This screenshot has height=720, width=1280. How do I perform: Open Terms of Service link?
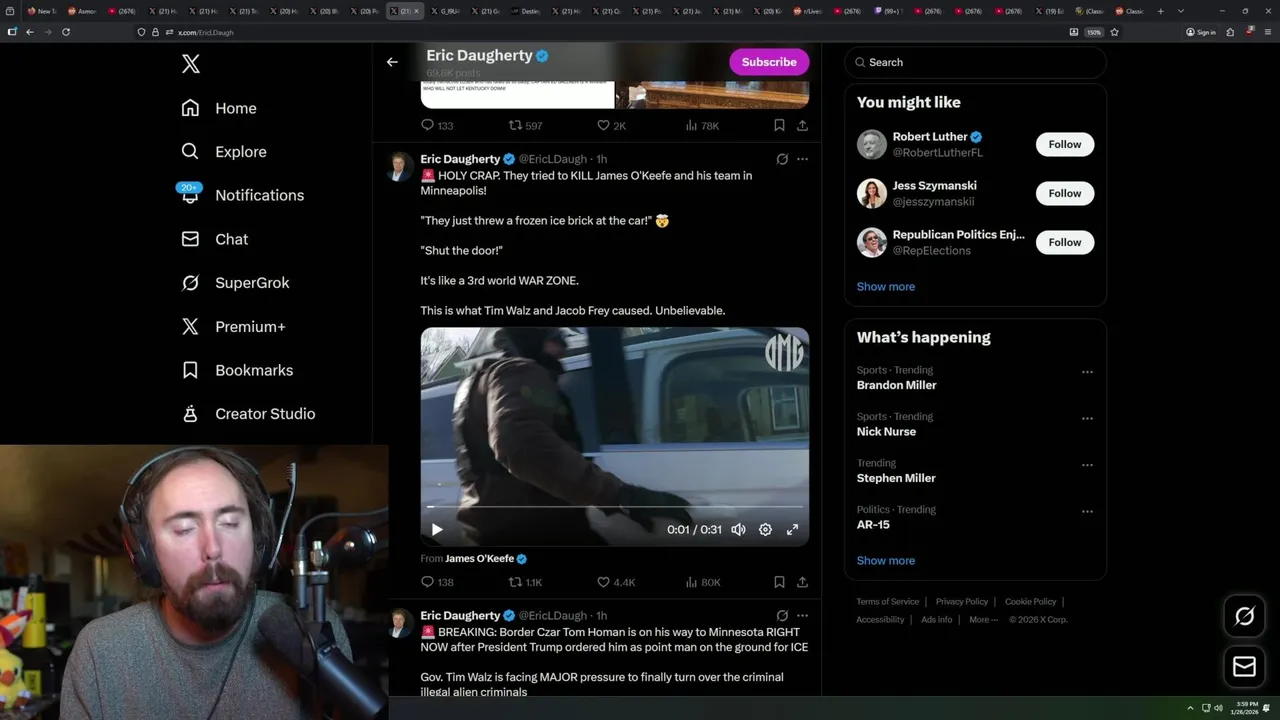[888, 602]
